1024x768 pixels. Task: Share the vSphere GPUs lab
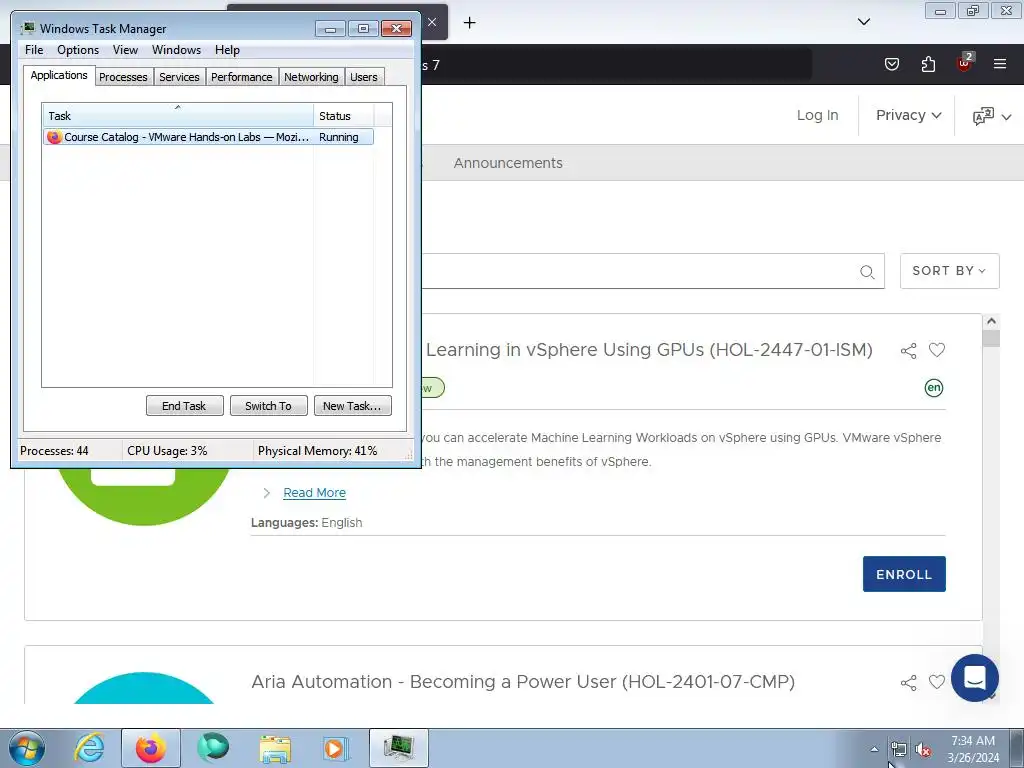click(908, 351)
